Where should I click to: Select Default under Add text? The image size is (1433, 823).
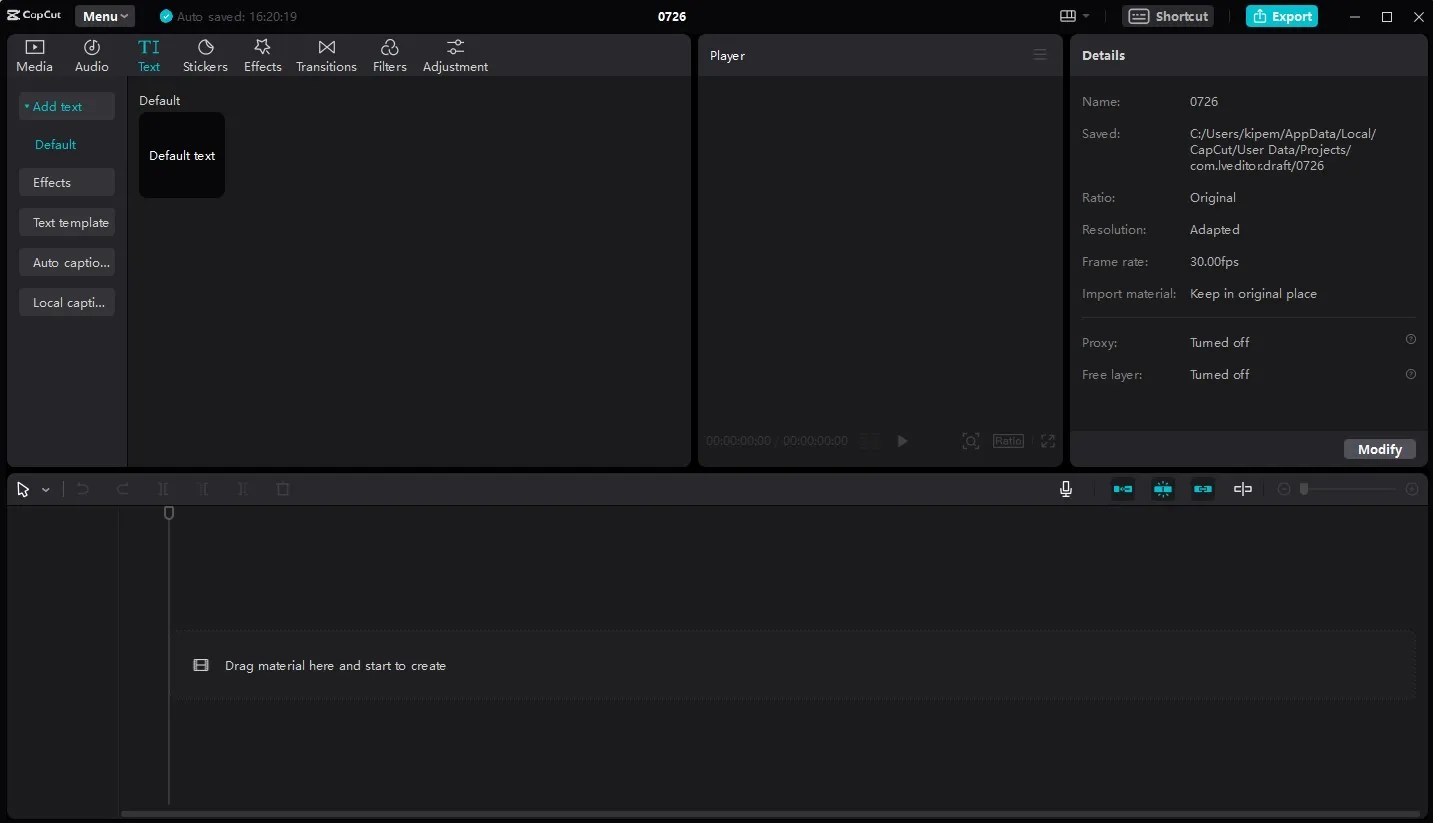[x=56, y=144]
